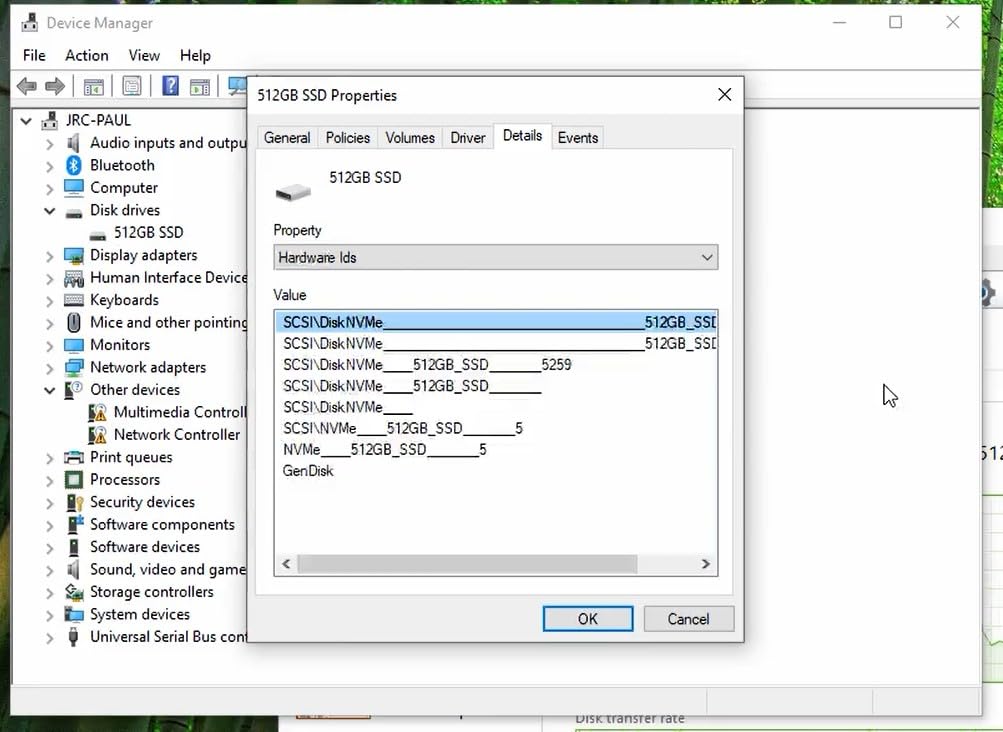Screen dimensions: 1003x732
Task: Open the Action menu
Action: (x=86, y=56)
